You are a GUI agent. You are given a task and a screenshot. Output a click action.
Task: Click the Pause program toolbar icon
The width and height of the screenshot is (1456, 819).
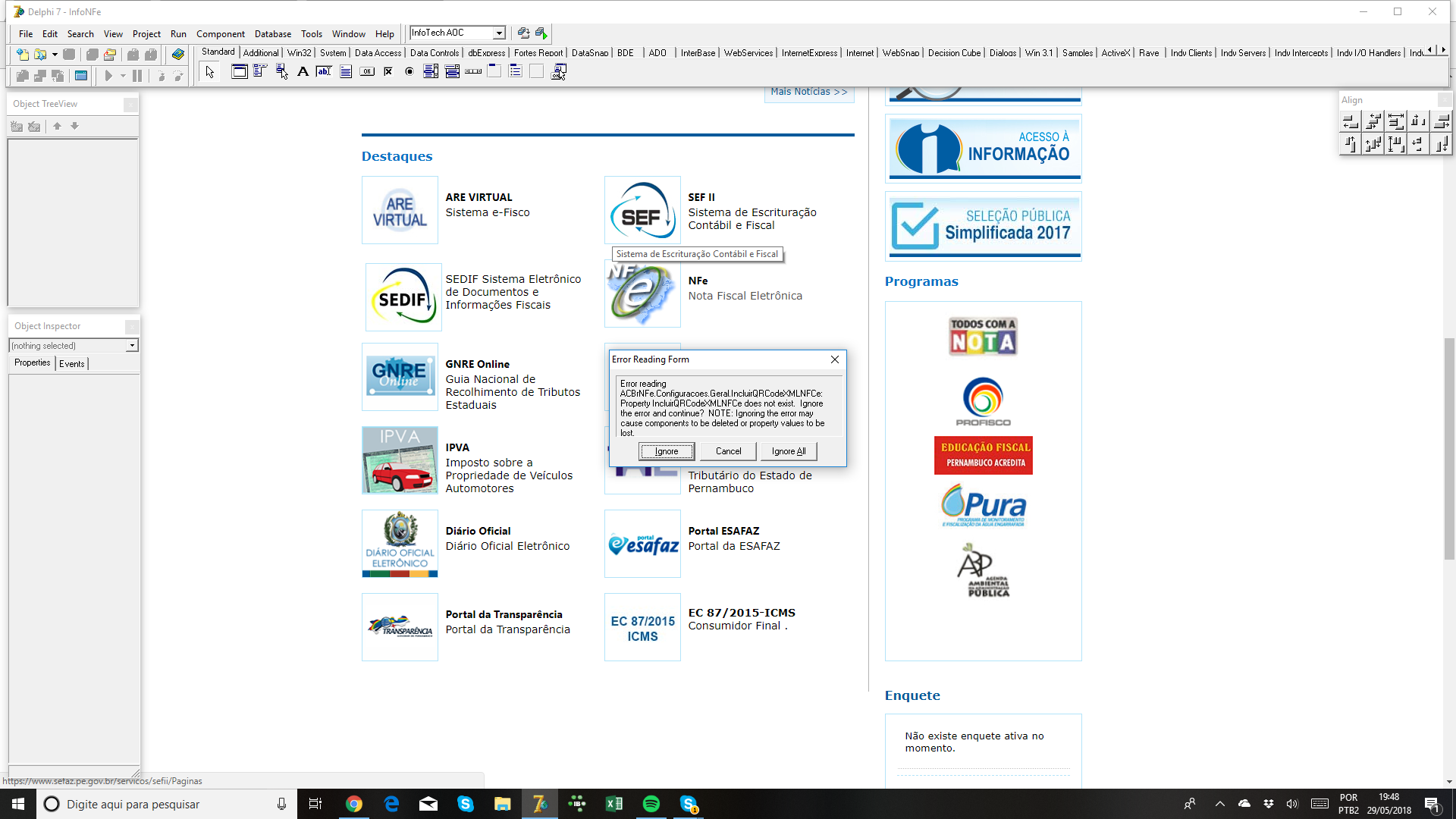[x=137, y=76]
